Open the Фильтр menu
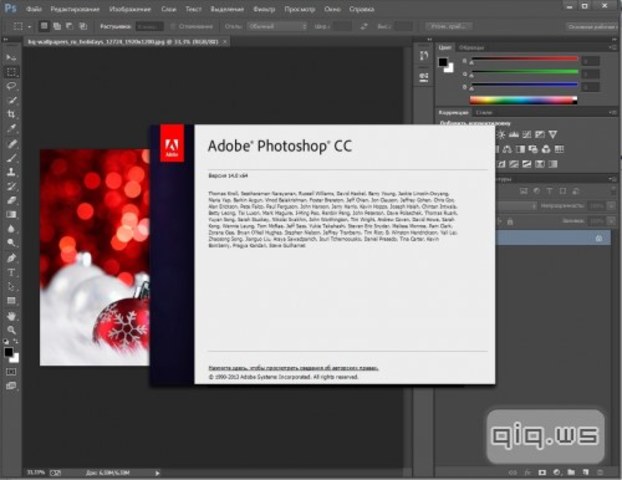This screenshot has width=622, height=480. click(264, 9)
